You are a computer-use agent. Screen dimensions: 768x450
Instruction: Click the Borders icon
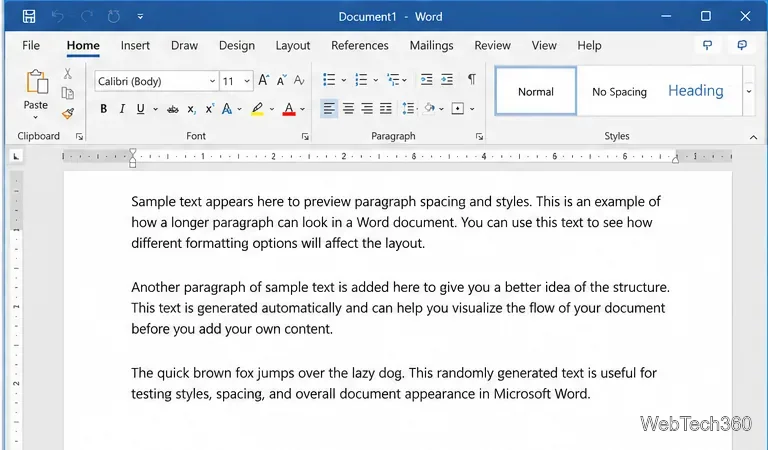458,108
